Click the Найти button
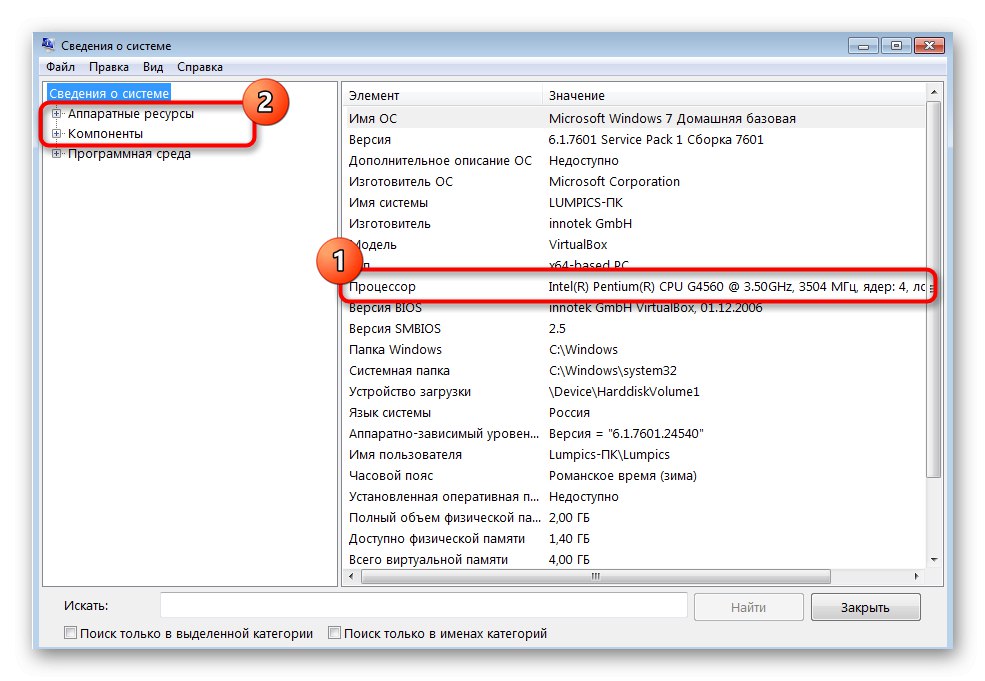The height and width of the screenshot is (681, 985). coord(748,606)
